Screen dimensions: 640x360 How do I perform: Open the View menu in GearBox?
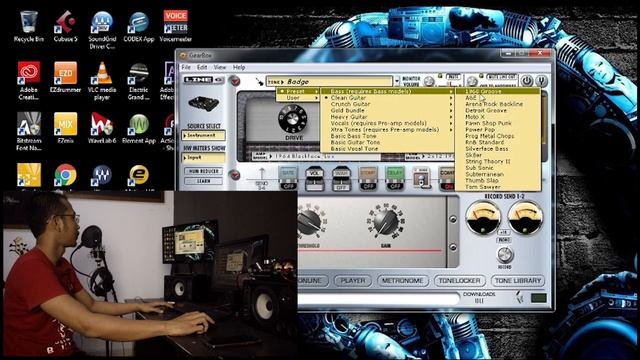220,67
